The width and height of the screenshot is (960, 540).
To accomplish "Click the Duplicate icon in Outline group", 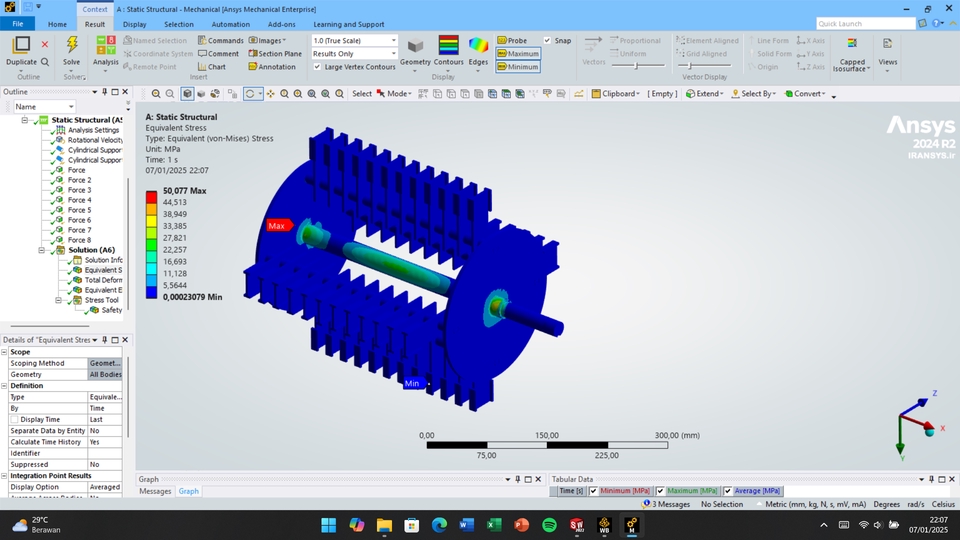I will click(x=21, y=45).
